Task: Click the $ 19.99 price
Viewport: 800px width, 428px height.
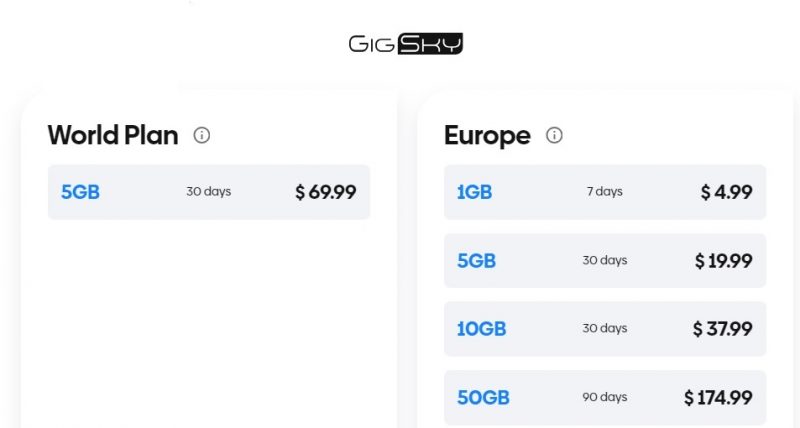Action: (723, 261)
